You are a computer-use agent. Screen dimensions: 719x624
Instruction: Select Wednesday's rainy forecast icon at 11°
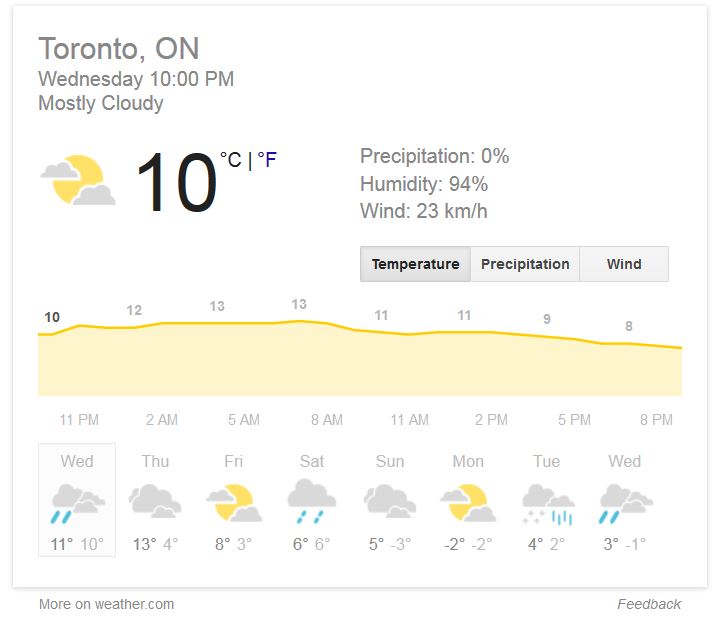coord(77,503)
